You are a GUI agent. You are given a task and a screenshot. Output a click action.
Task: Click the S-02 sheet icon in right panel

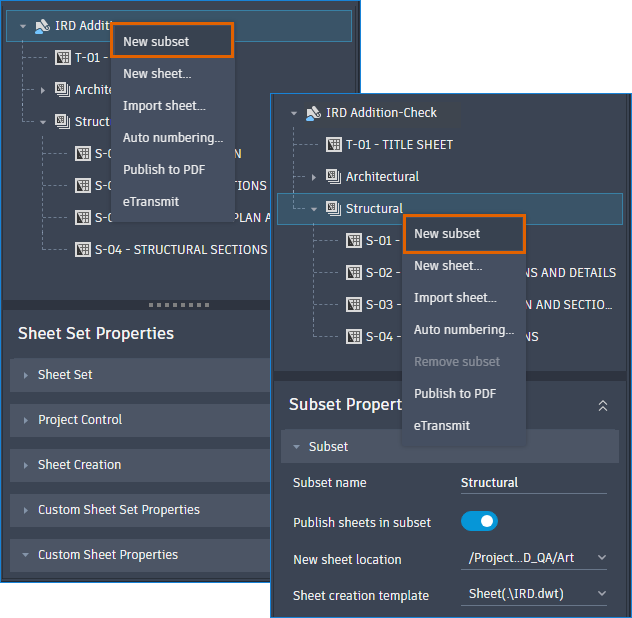354,273
